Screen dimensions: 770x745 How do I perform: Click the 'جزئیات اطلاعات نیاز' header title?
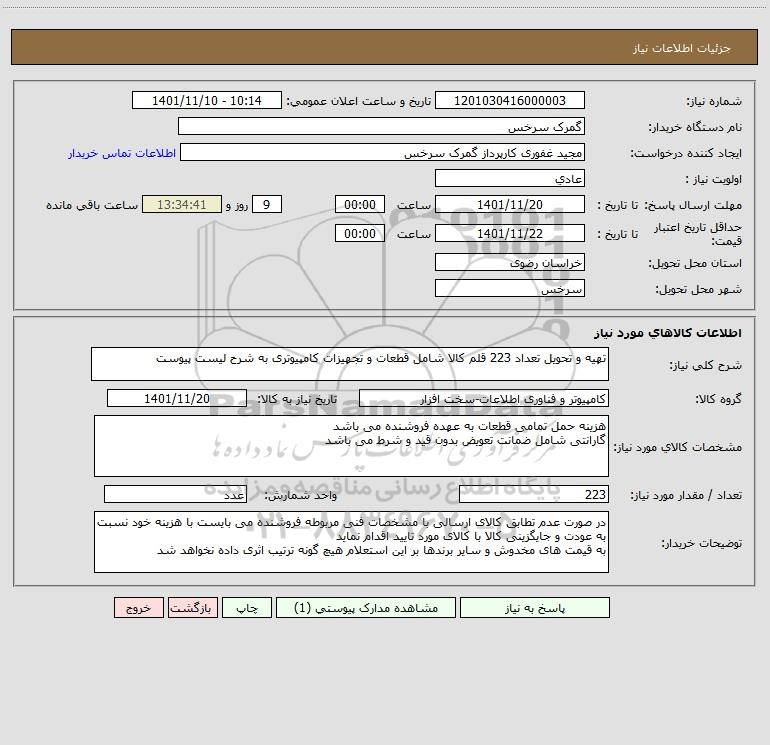click(x=681, y=48)
